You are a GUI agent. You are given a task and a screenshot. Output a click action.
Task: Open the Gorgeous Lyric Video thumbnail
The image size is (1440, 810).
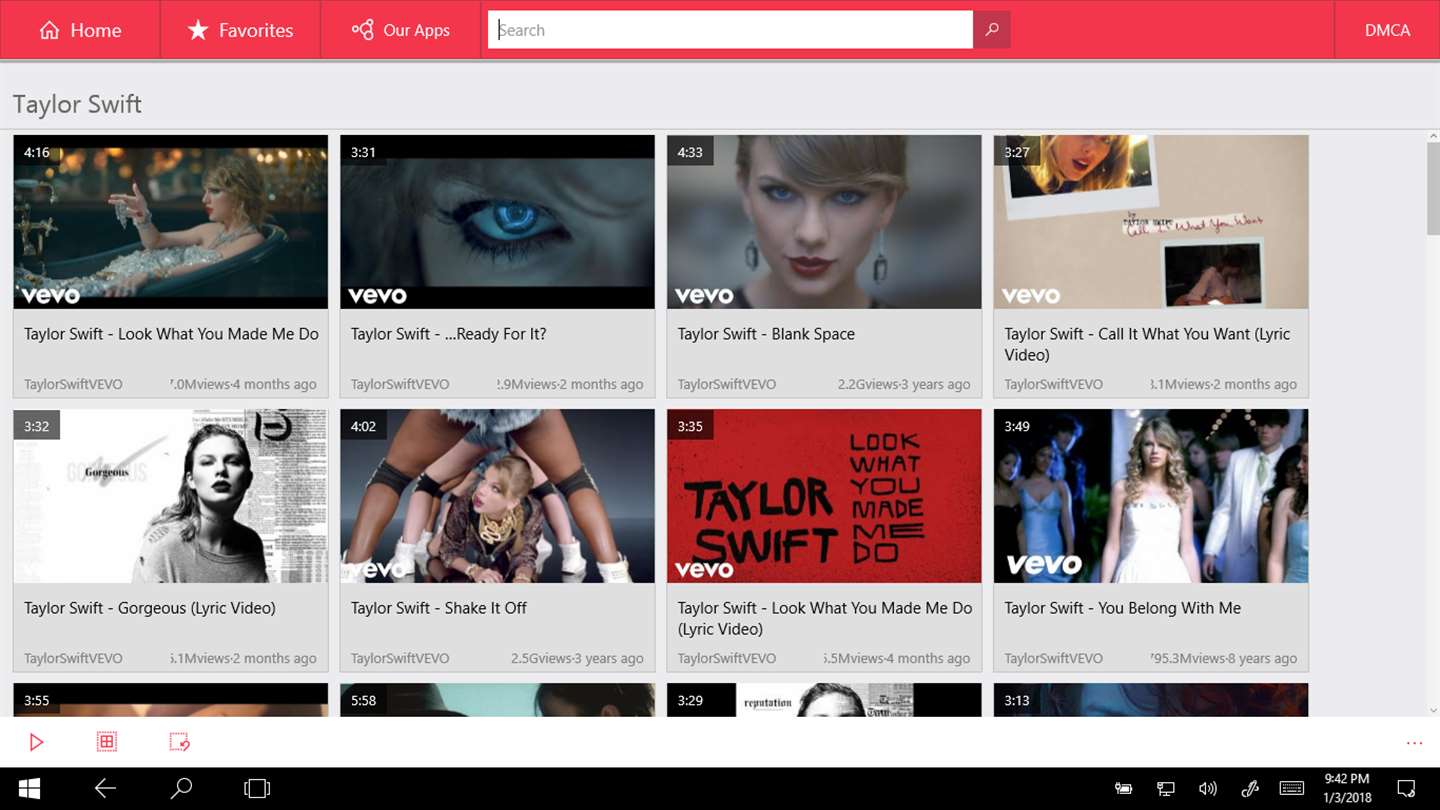(x=170, y=496)
